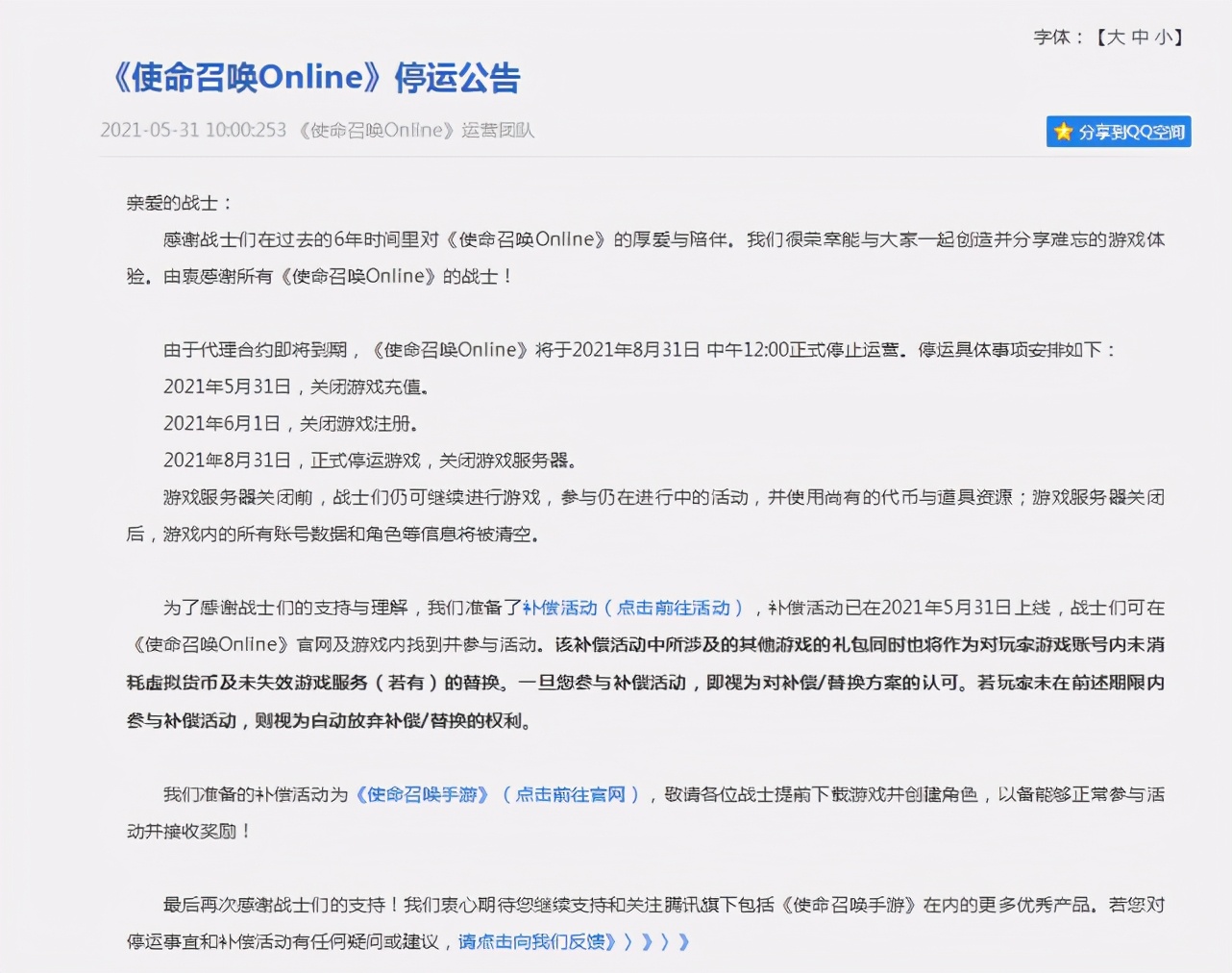Open the 请点击向我们反馈 feedback link

(536, 941)
